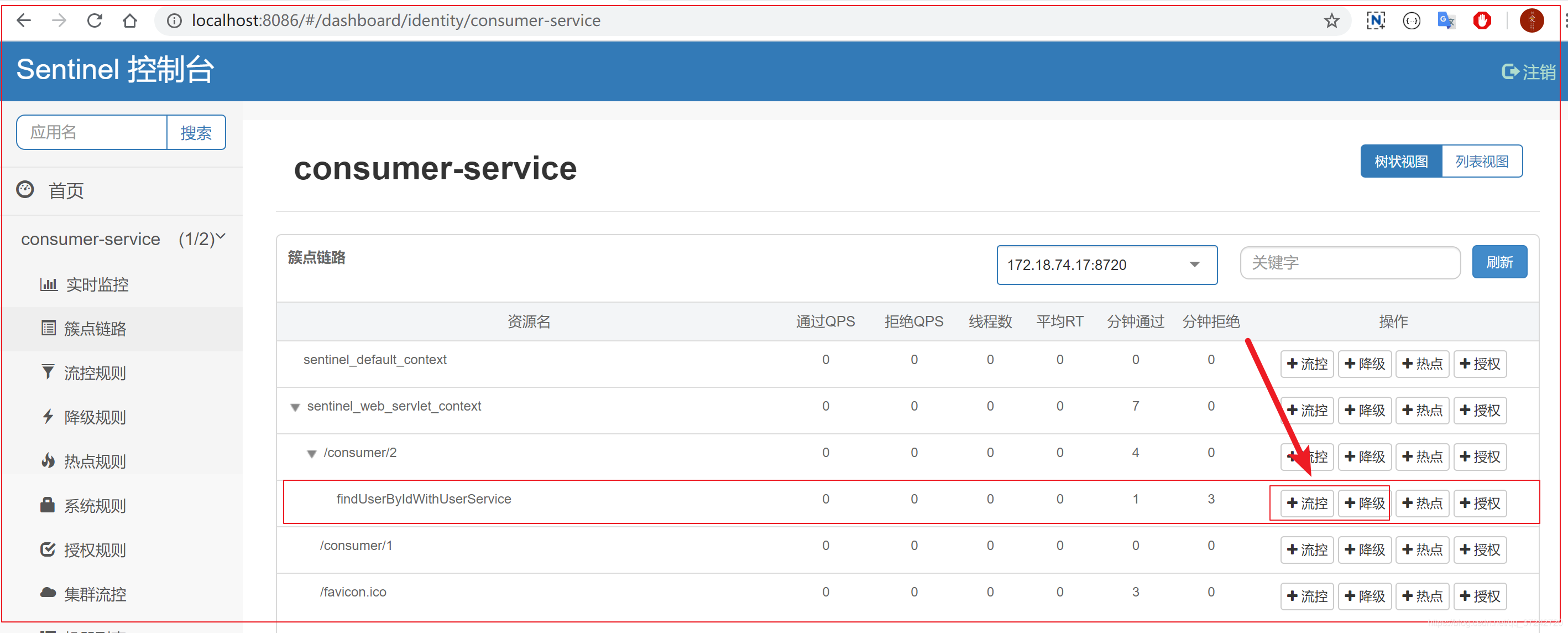Select the sentinel_default_context resource name

[x=375, y=360]
